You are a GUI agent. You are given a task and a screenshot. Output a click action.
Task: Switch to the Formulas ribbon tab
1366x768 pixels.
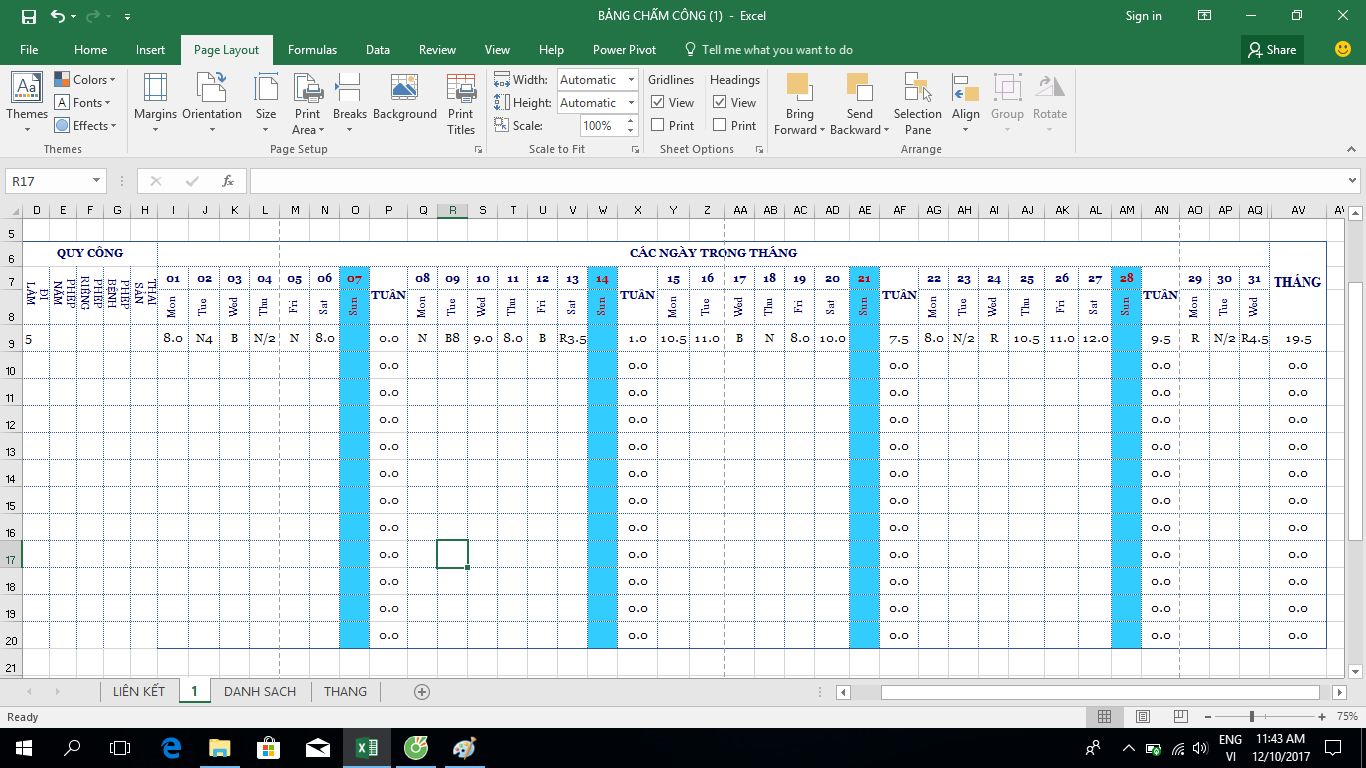coord(312,50)
